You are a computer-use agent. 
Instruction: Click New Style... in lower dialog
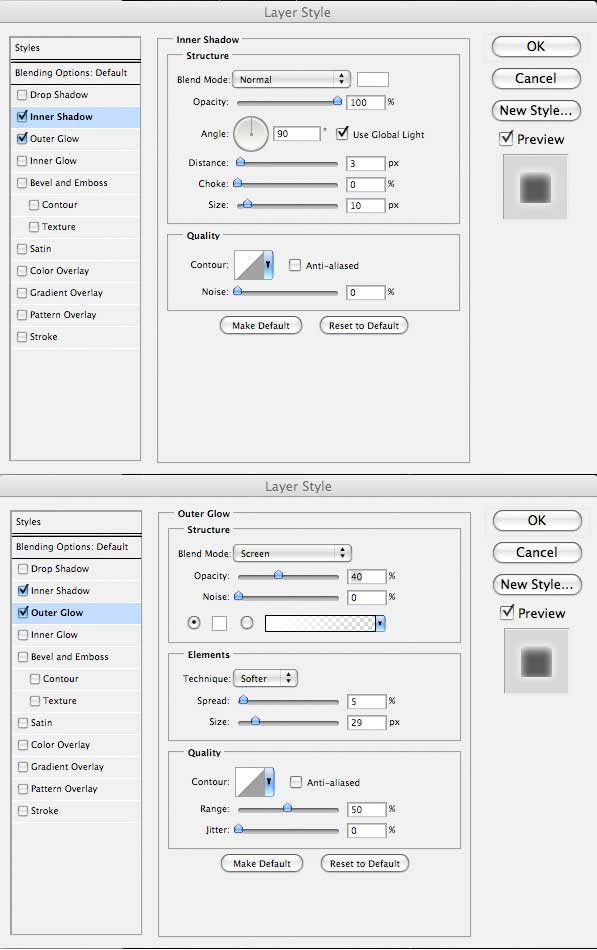pyautogui.click(x=537, y=585)
